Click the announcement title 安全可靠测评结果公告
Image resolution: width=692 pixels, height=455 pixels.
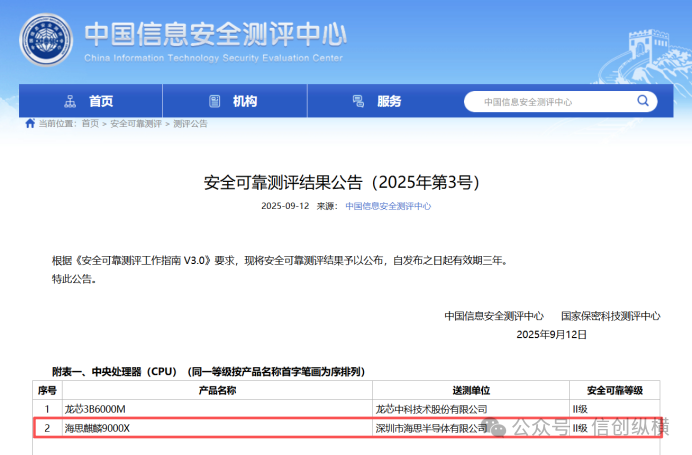click(341, 182)
